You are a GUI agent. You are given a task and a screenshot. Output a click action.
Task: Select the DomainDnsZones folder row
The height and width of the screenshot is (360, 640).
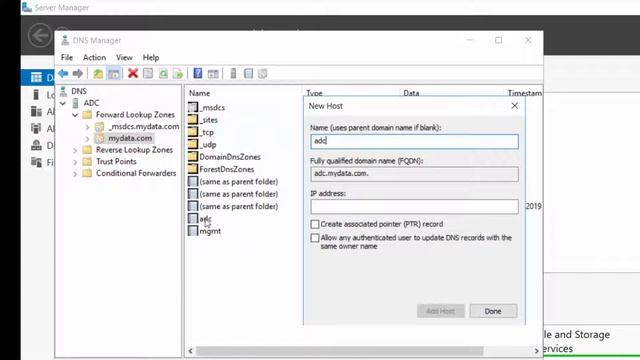pos(230,157)
